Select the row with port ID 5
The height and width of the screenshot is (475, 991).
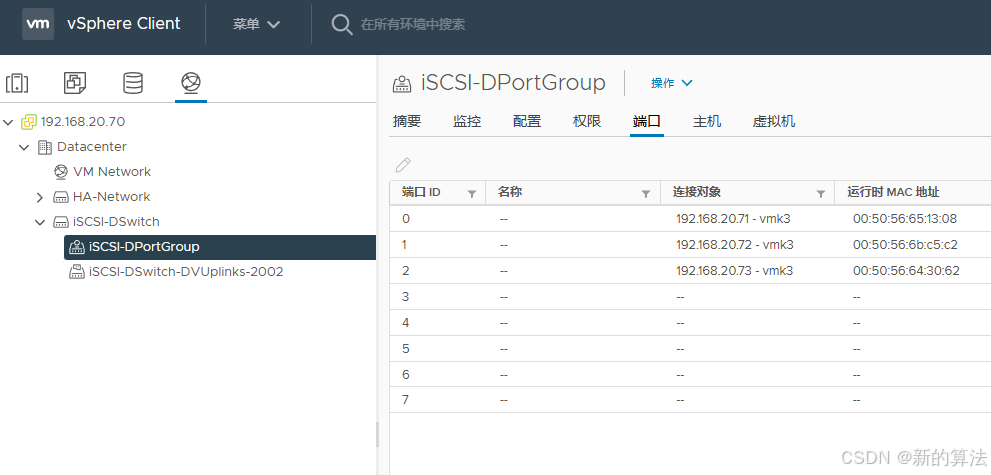[x=690, y=348]
